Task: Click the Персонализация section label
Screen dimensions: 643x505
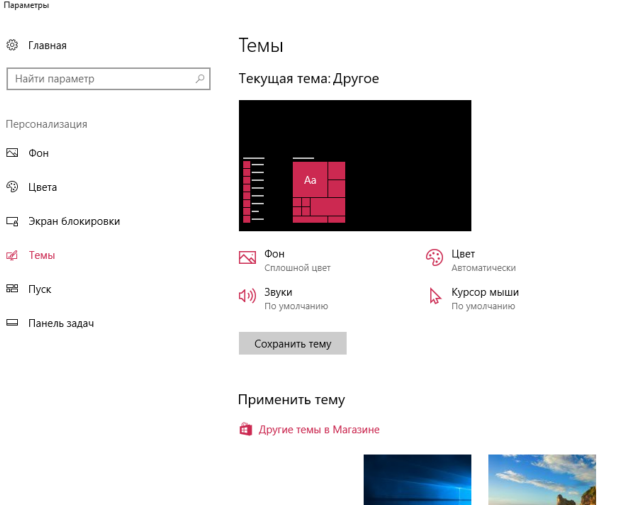Action: [46, 124]
